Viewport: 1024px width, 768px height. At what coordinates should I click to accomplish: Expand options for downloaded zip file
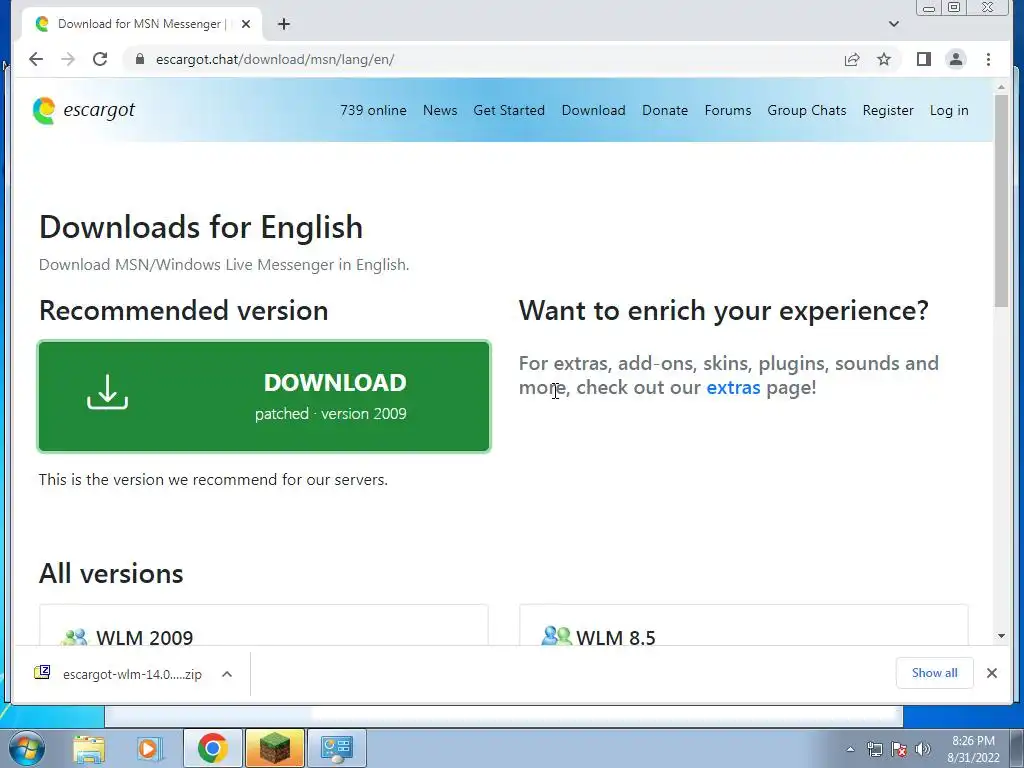tap(227, 674)
